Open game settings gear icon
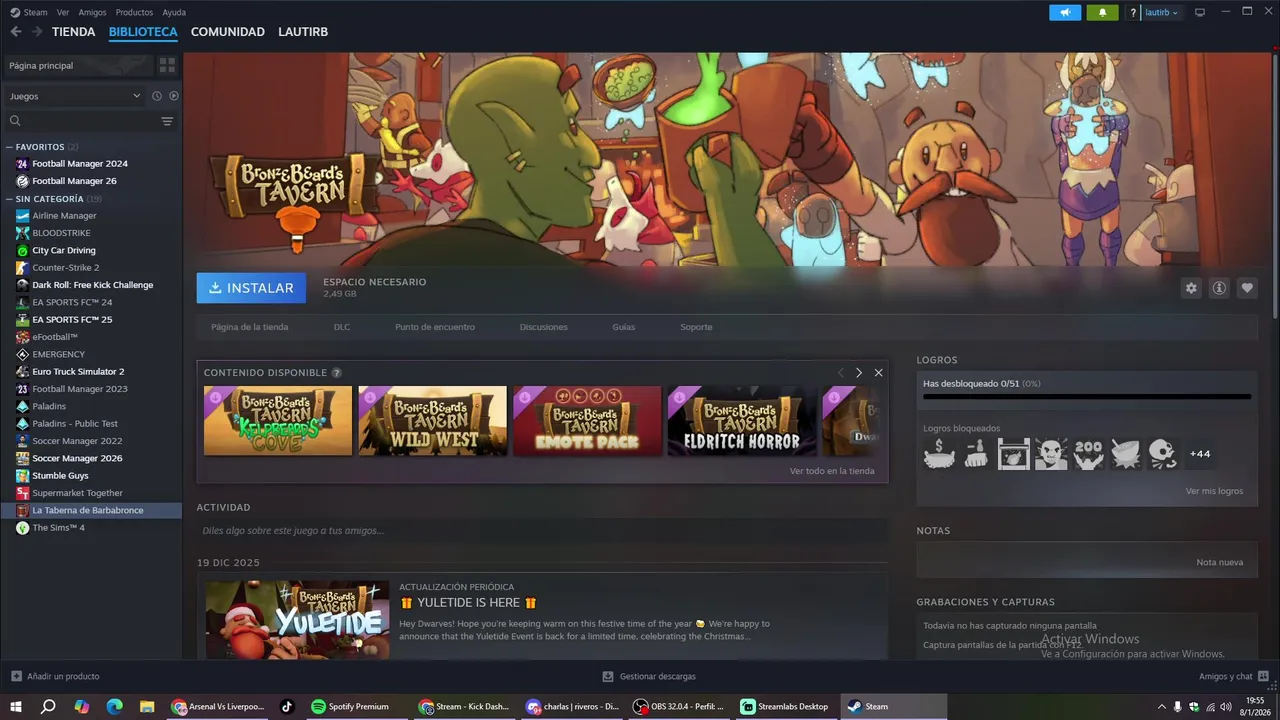 pos(1191,288)
